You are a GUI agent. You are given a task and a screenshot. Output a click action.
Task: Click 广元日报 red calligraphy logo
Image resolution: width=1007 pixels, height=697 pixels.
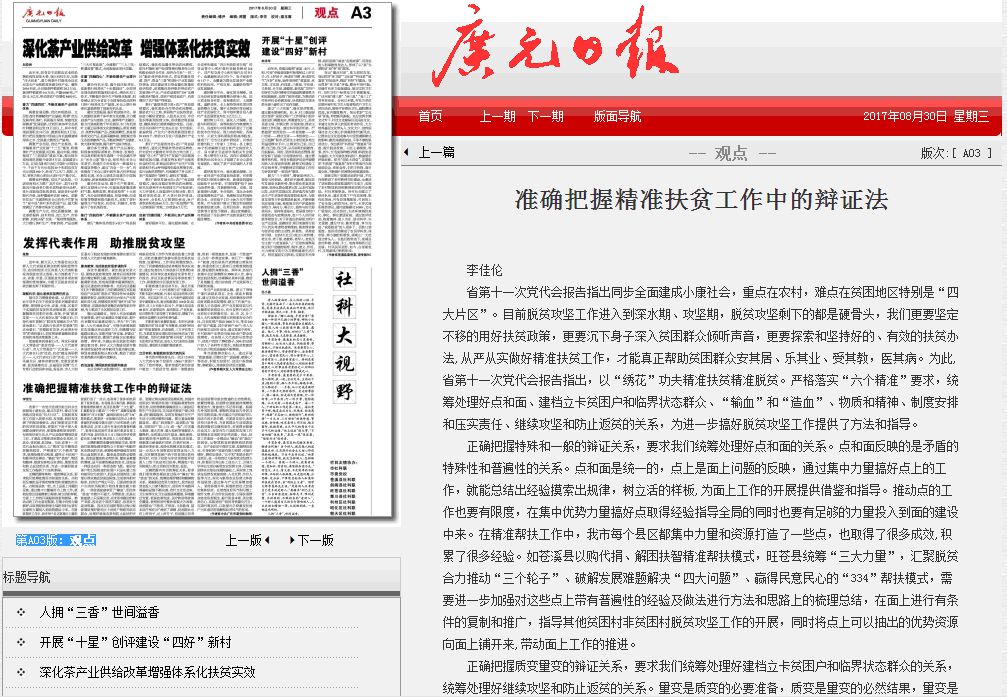[x=556, y=48]
